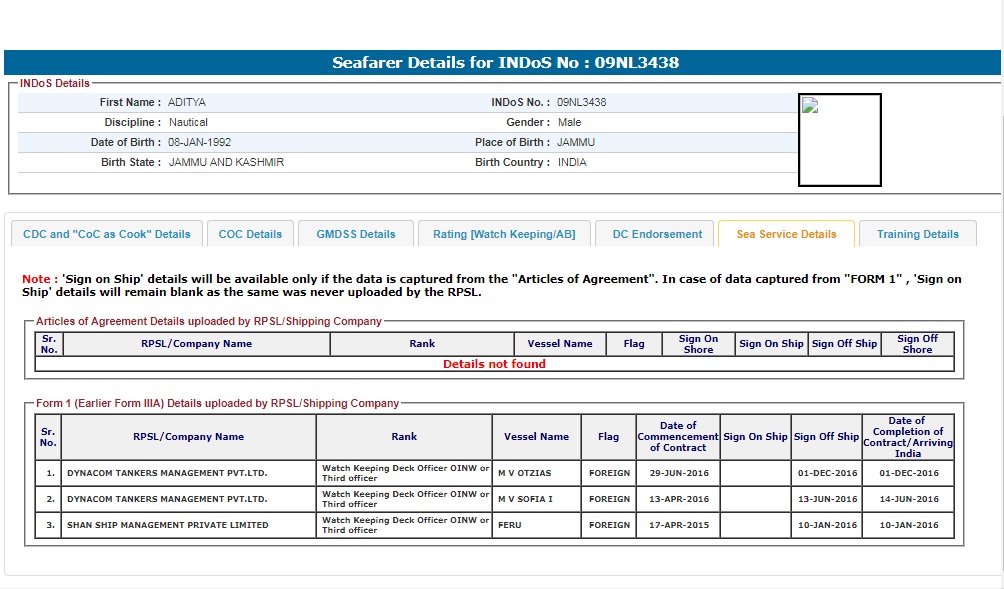Click the 29-JUN-2016 commencement date cell
The image size is (1004, 589).
click(677, 473)
